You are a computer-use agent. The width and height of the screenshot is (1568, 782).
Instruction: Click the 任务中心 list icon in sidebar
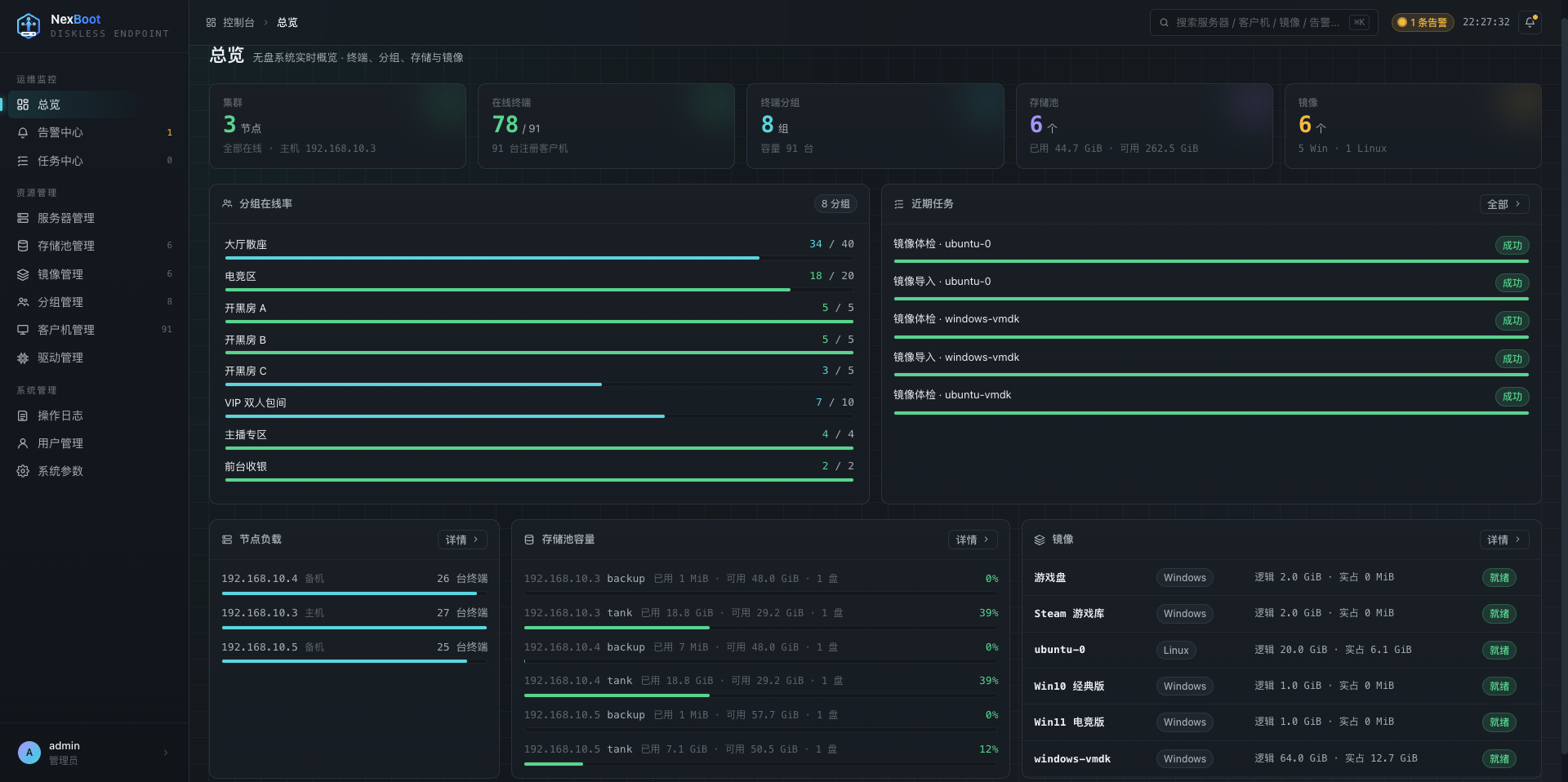pyautogui.click(x=23, y=161)
